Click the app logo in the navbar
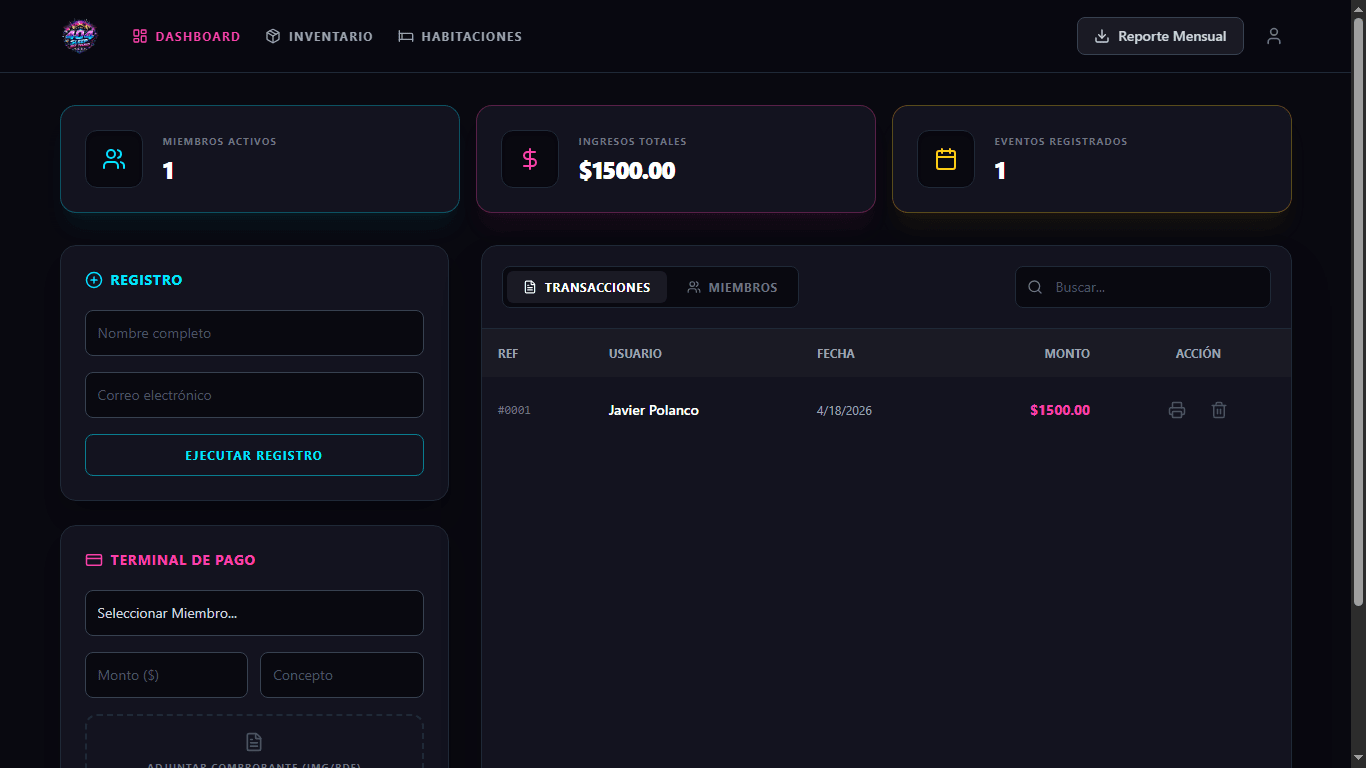 [x=79, y=36]
